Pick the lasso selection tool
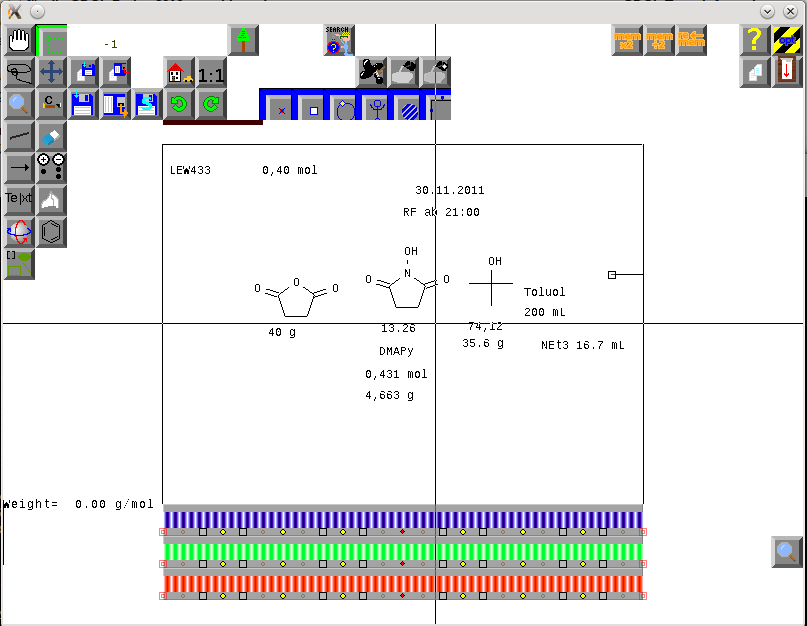807x626 pixels. [19, 73]
